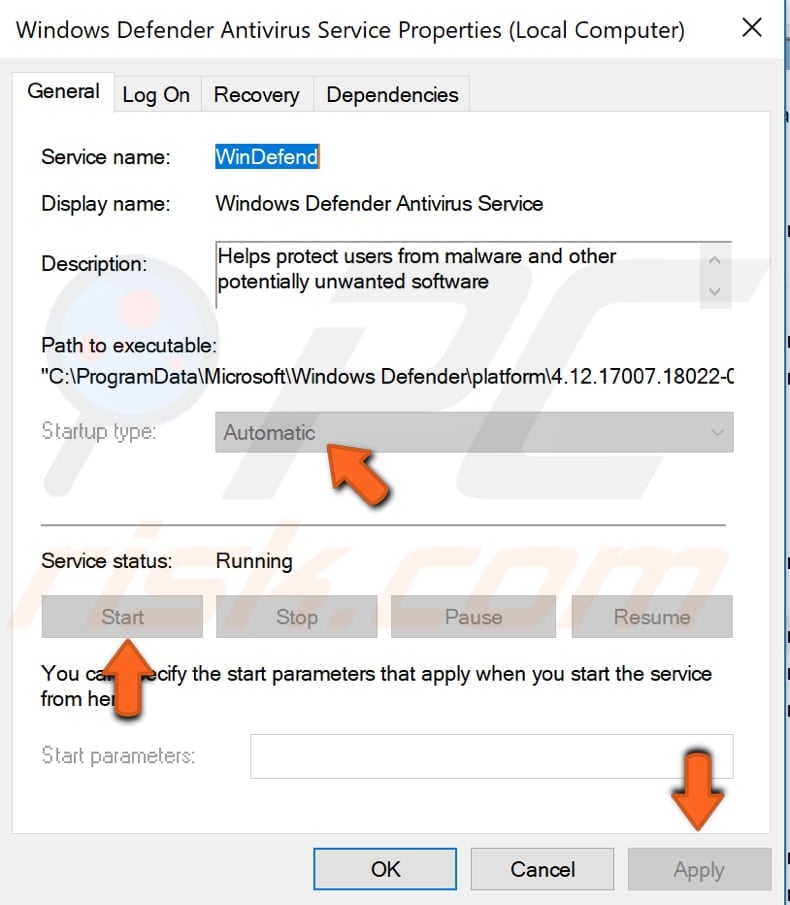Apply the changed settings

pos(699,868)
